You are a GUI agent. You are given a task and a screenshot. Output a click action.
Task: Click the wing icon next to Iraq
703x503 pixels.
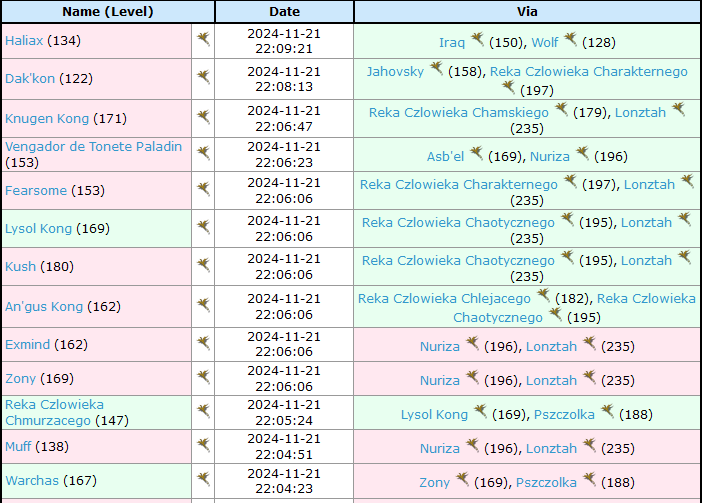click(477, 40)
